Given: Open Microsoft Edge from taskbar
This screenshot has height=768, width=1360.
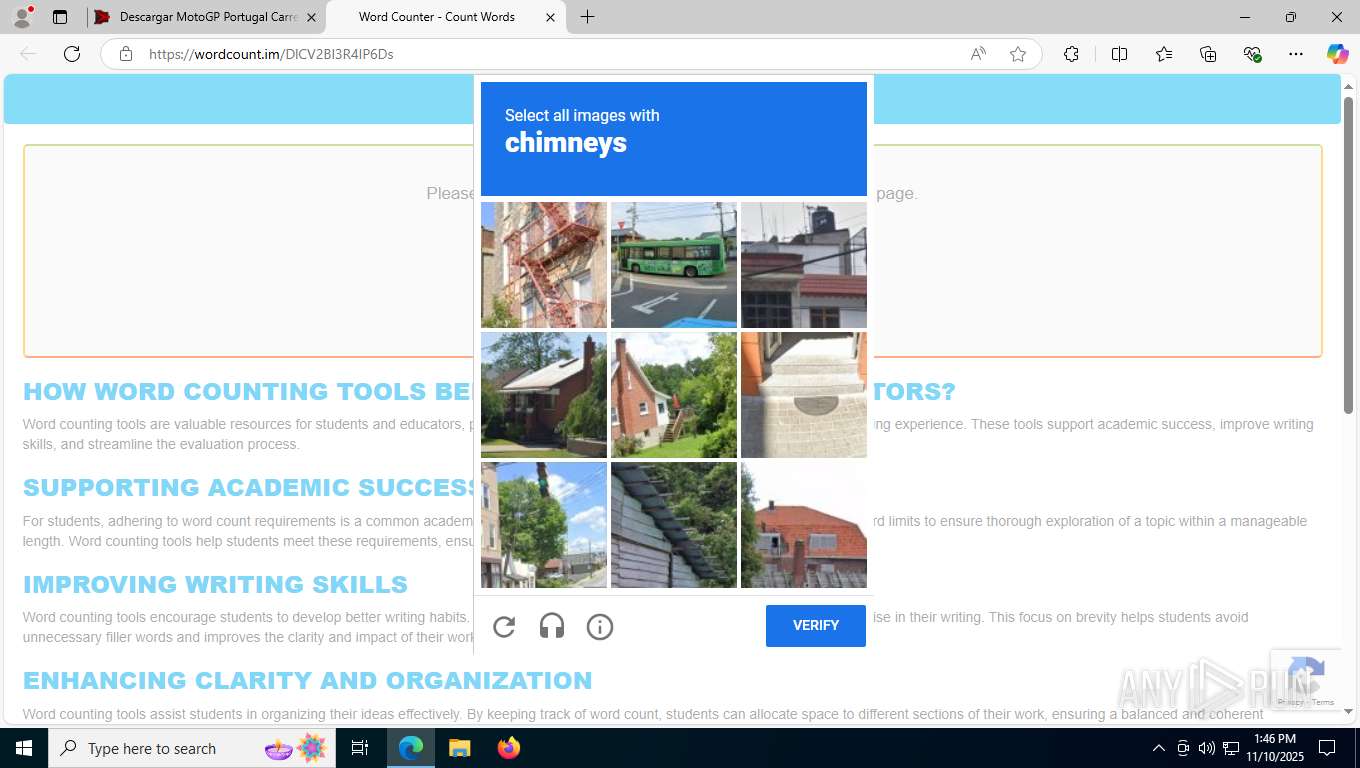Looking at the screenshot, I should coord(411,748).
